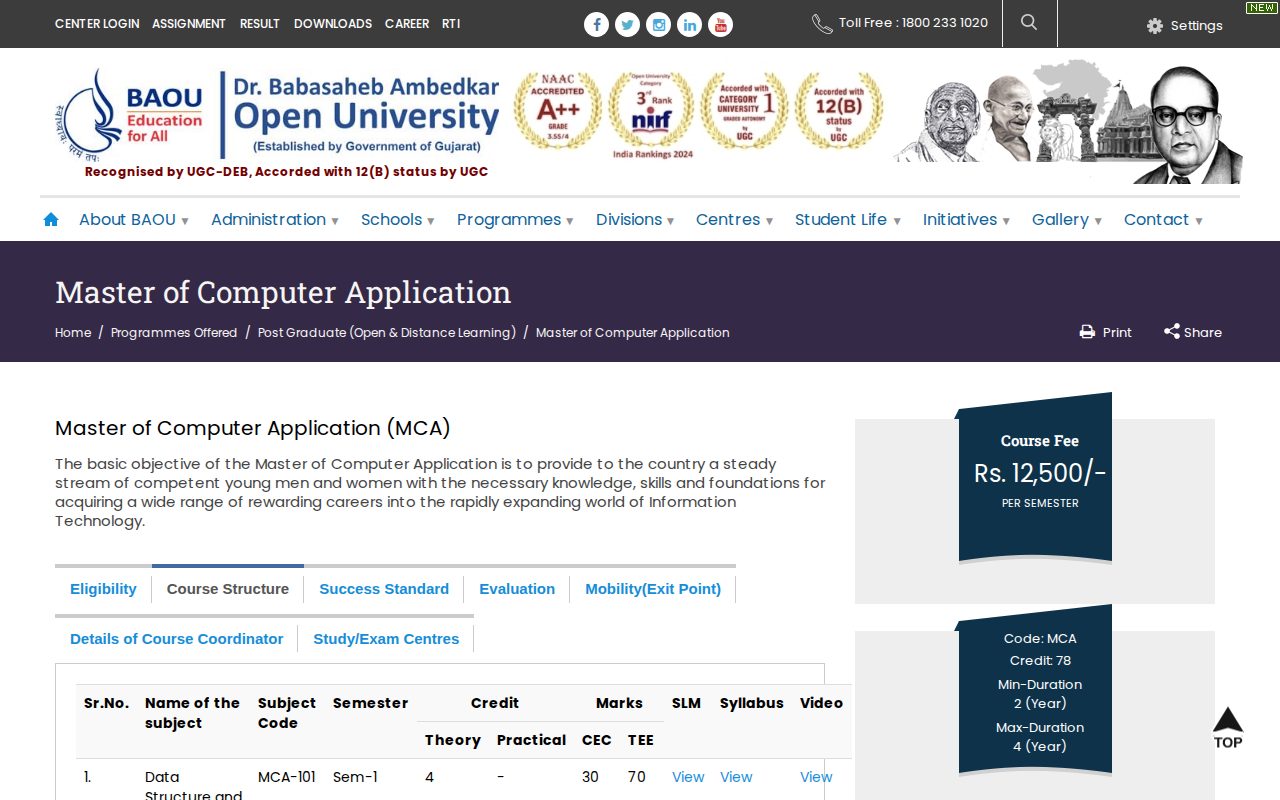Jump back using the TOP arrow
Image resolution: width=1280 pixels, height=800 pixels.
tap(1228, 728)
